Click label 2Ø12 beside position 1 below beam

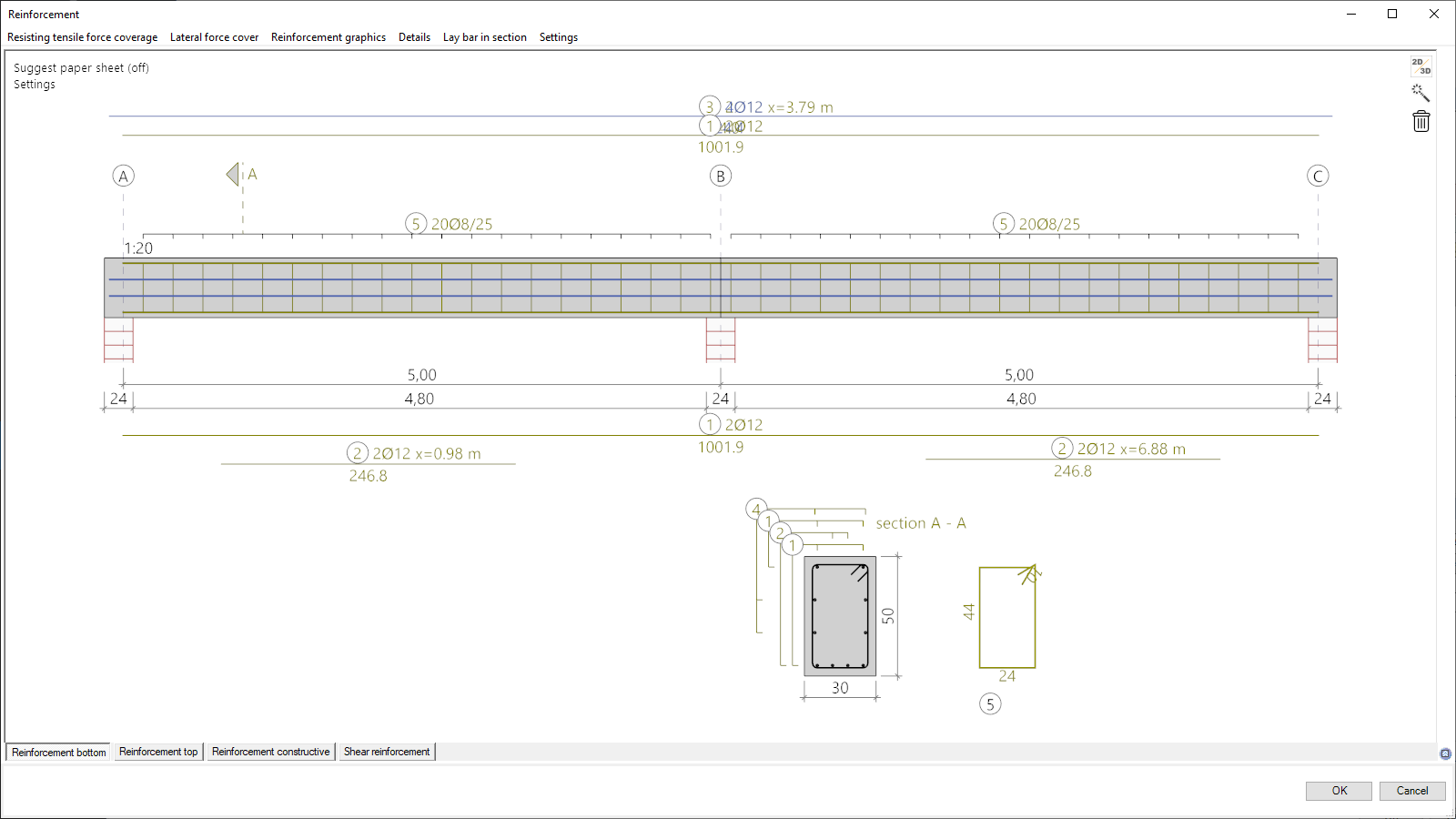click(x=744, y=425)
